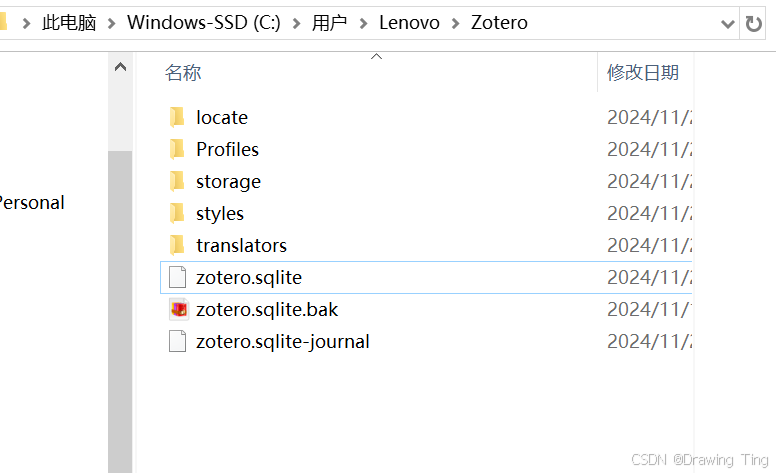
Task: Click the modified date of translators folder
Action: (649, 245)
